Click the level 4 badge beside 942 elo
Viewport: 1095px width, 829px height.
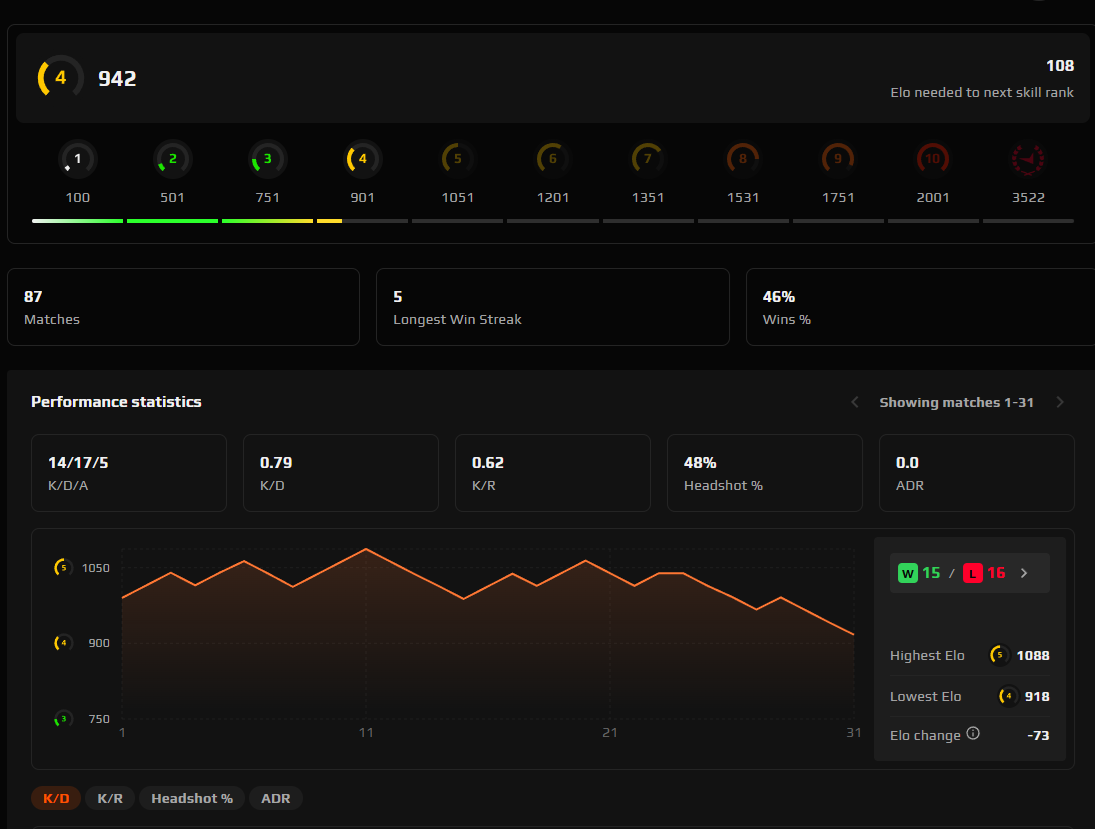click(58, 76)
